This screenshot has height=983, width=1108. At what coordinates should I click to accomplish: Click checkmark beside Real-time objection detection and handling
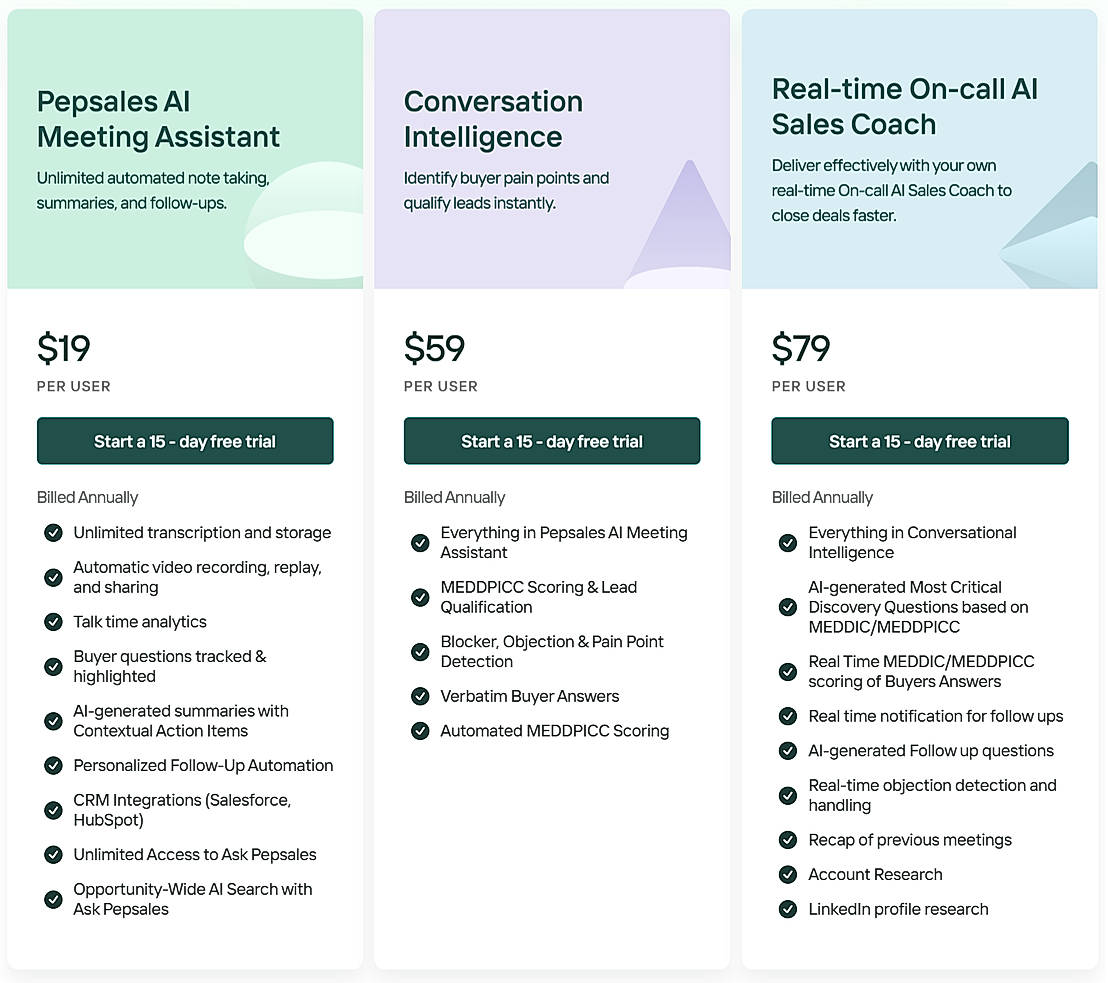coord(788,795)
